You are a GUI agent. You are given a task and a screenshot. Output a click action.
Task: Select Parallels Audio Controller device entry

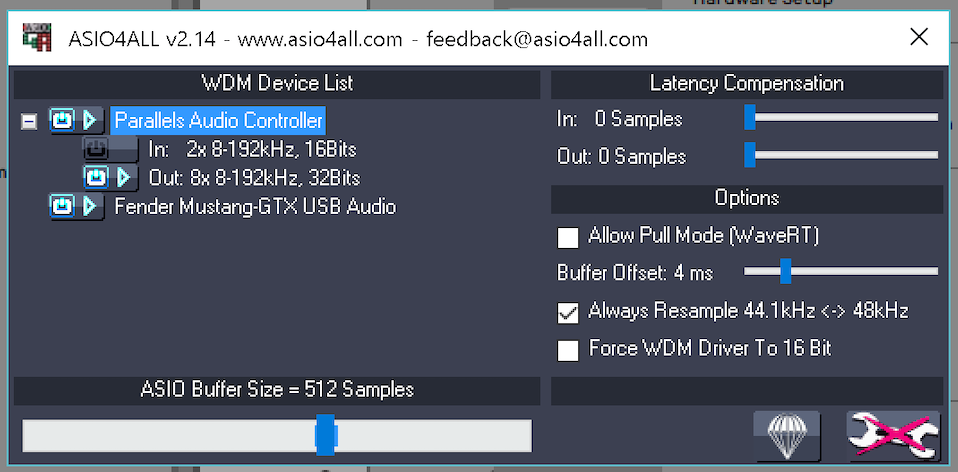218,120
